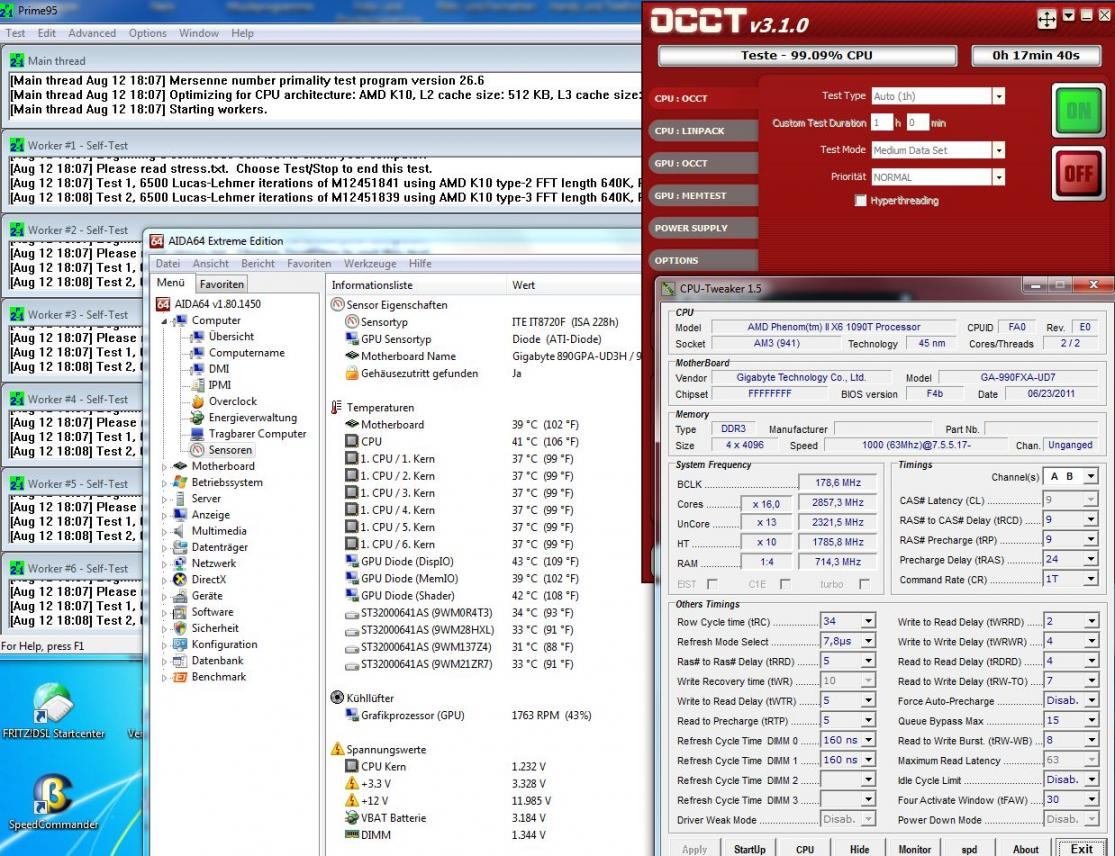Open the Refresh Mode Select dropdown
1115x856 pixels.
pos(868,641)
